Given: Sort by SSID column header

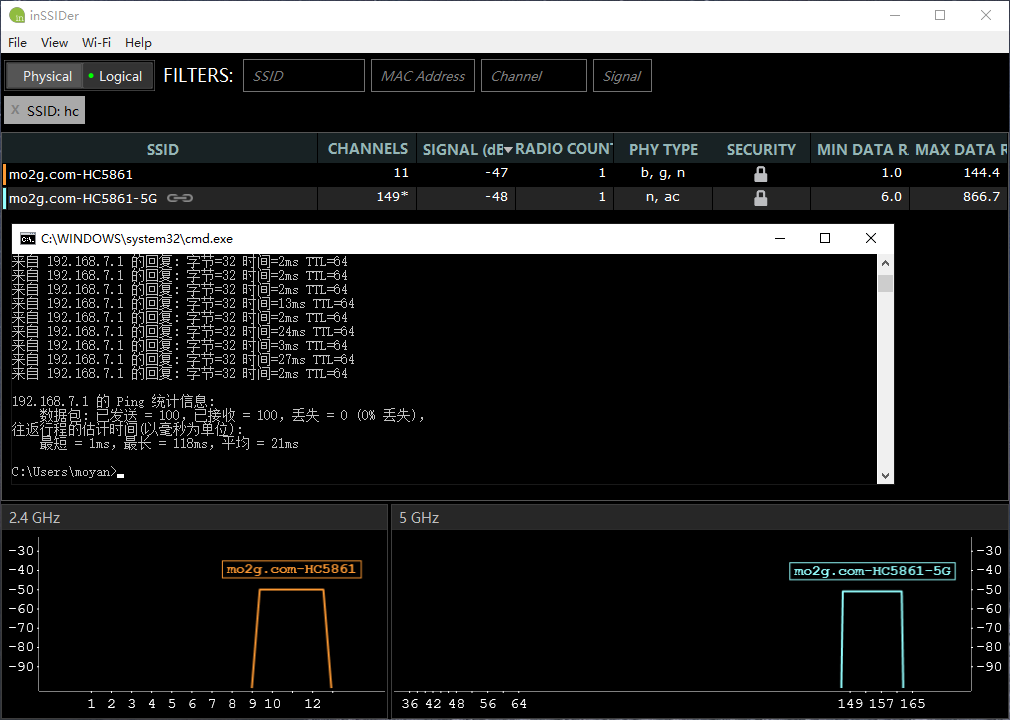Looking at the screenshot, I should point(162,149).
